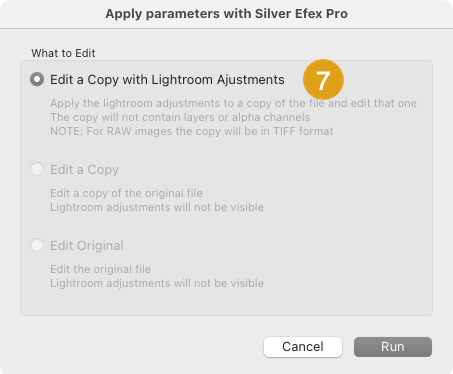Click the NOTE about RAW images TIFF format
Viewport: 453px width, 374px height.
point(192,131)
